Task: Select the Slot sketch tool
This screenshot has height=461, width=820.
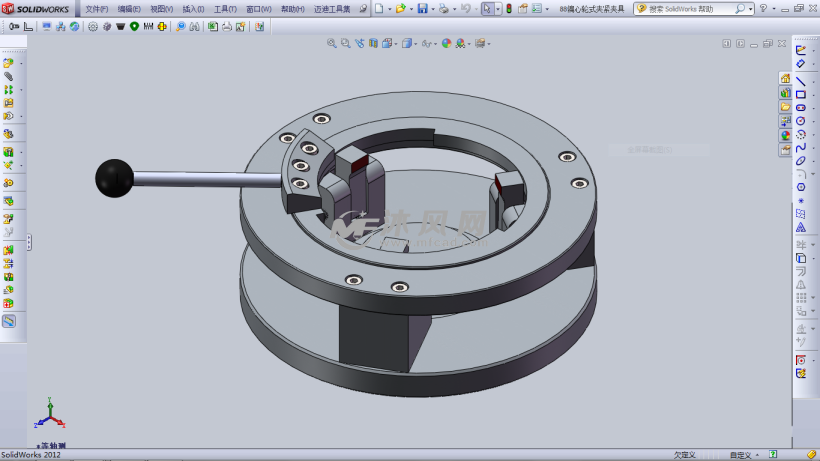Action: coord(801,108)
